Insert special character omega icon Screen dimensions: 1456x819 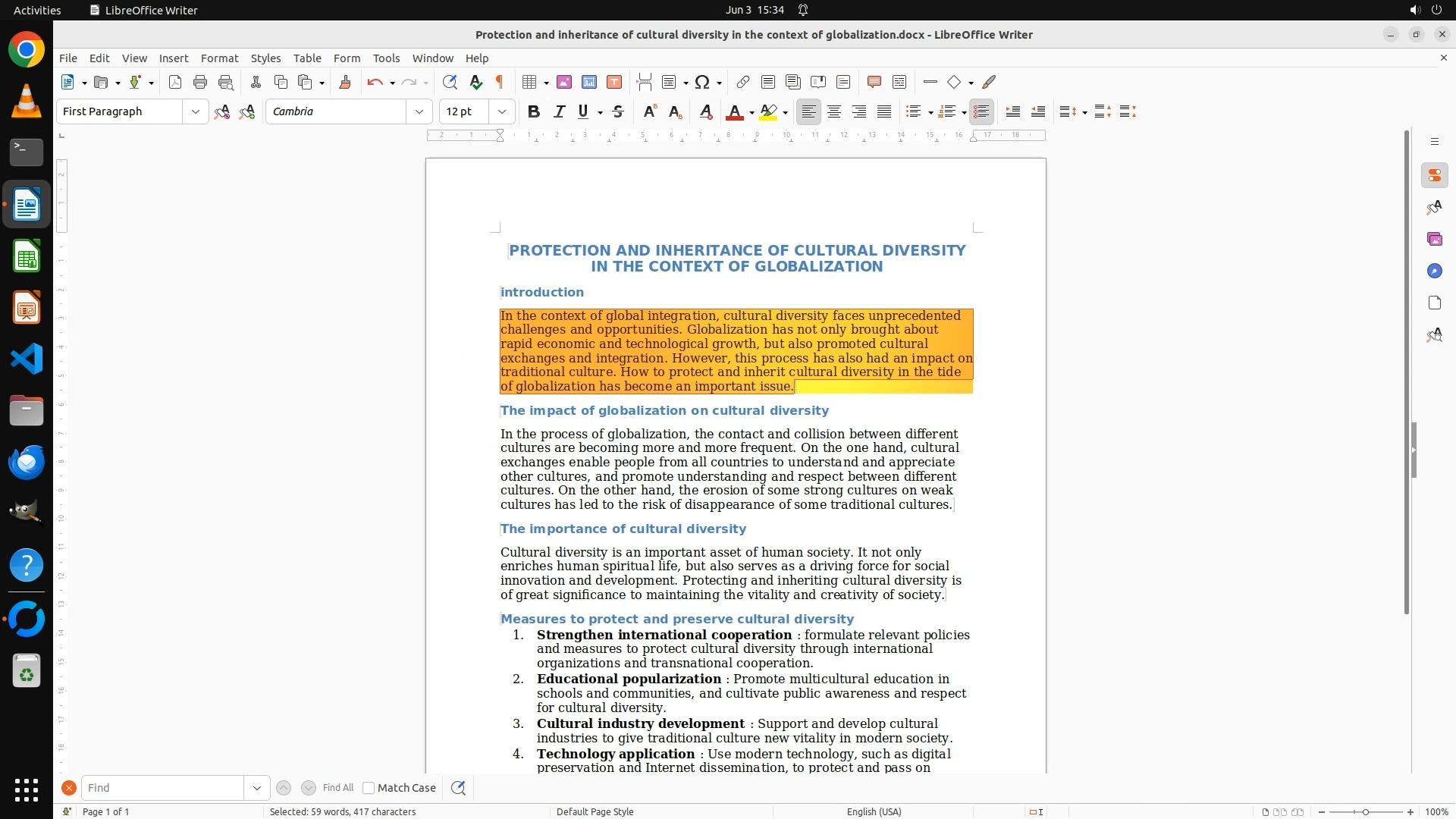[x=702, y=82]
